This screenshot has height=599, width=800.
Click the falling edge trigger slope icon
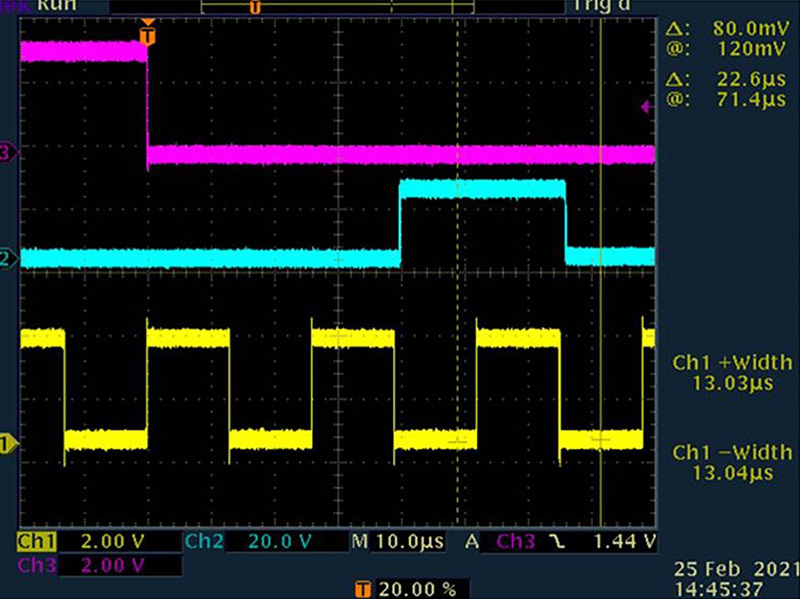point(555,542)
